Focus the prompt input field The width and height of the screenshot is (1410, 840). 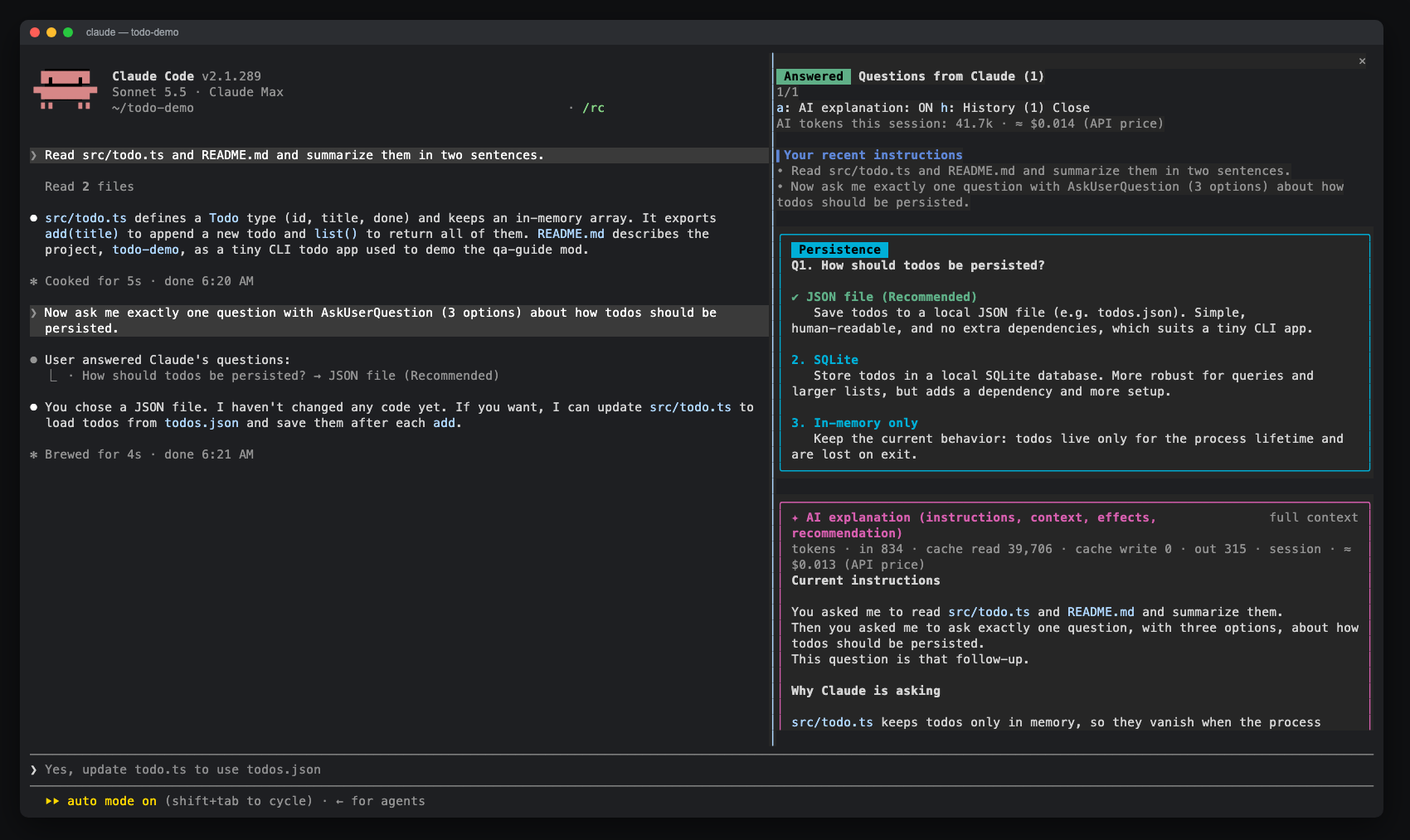click(x=702, y=770)
